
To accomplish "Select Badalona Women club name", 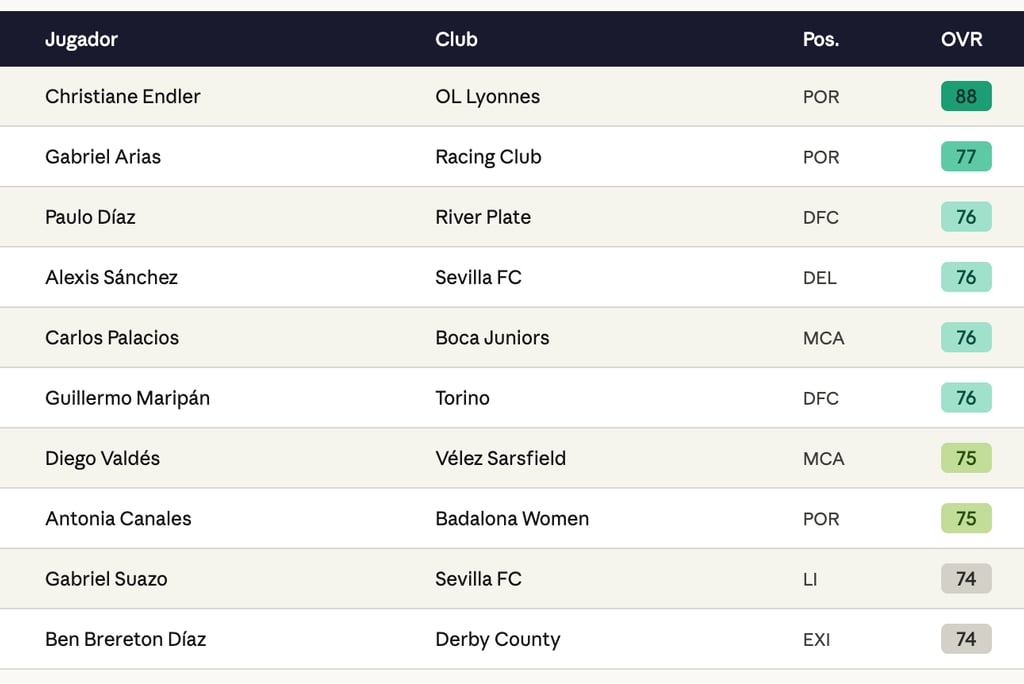I will pos(512,518).
